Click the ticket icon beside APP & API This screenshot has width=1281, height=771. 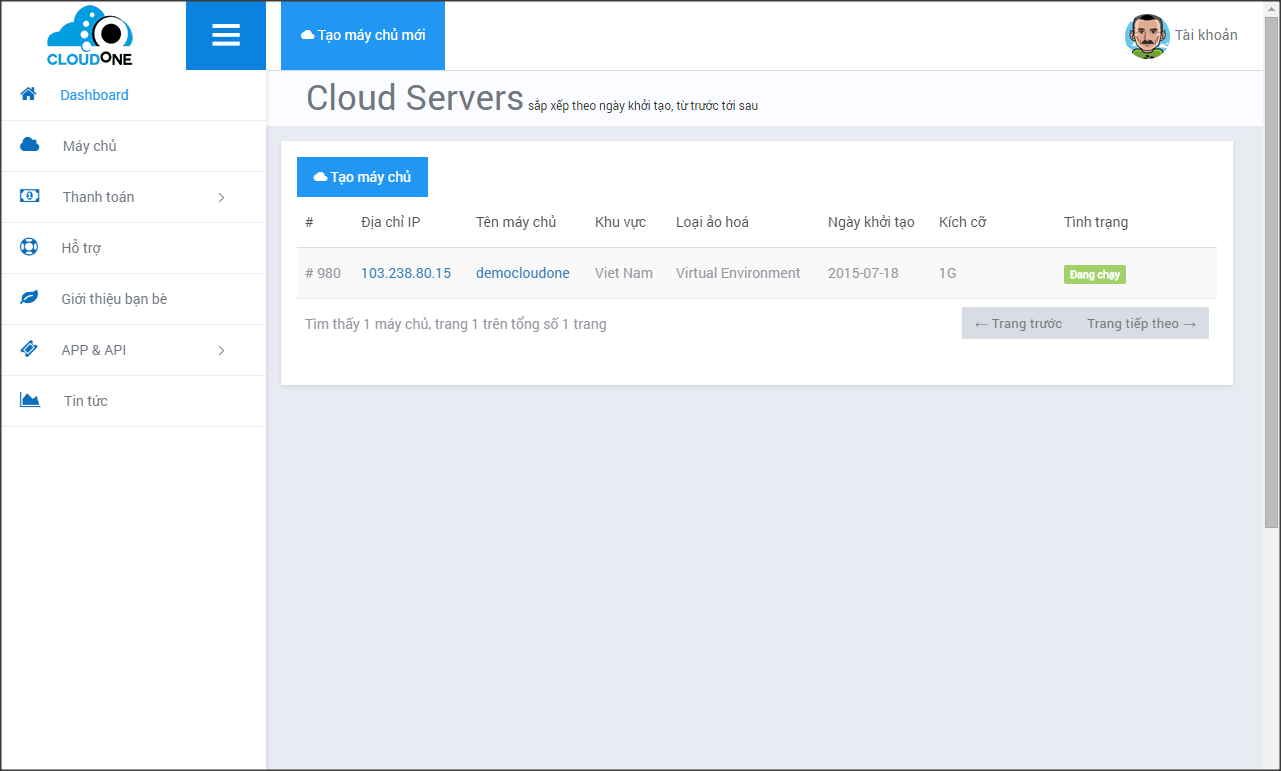click(30, 349)
